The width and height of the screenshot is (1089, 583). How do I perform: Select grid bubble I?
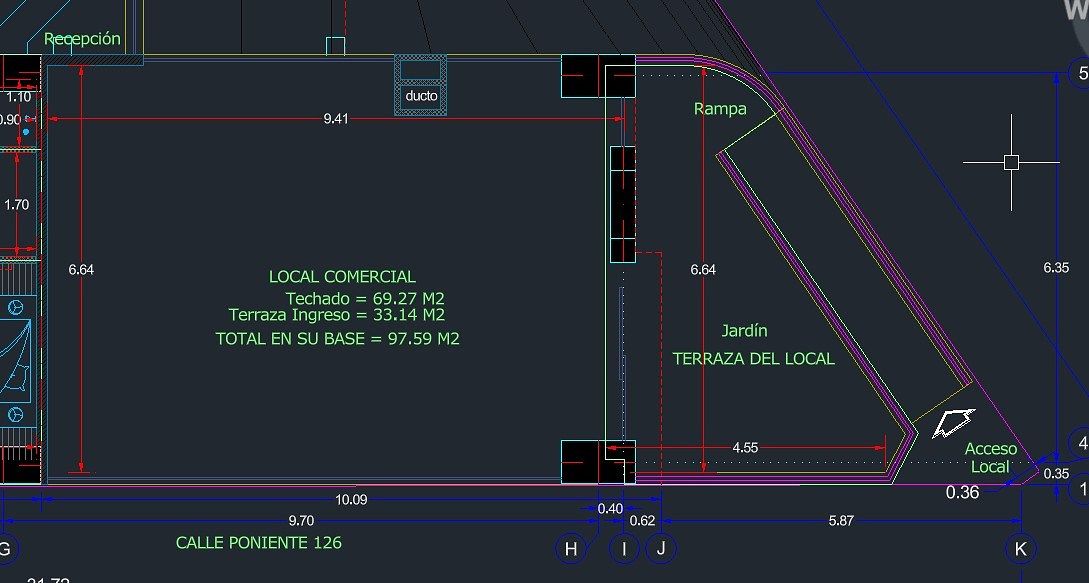(x=624, y=548)
